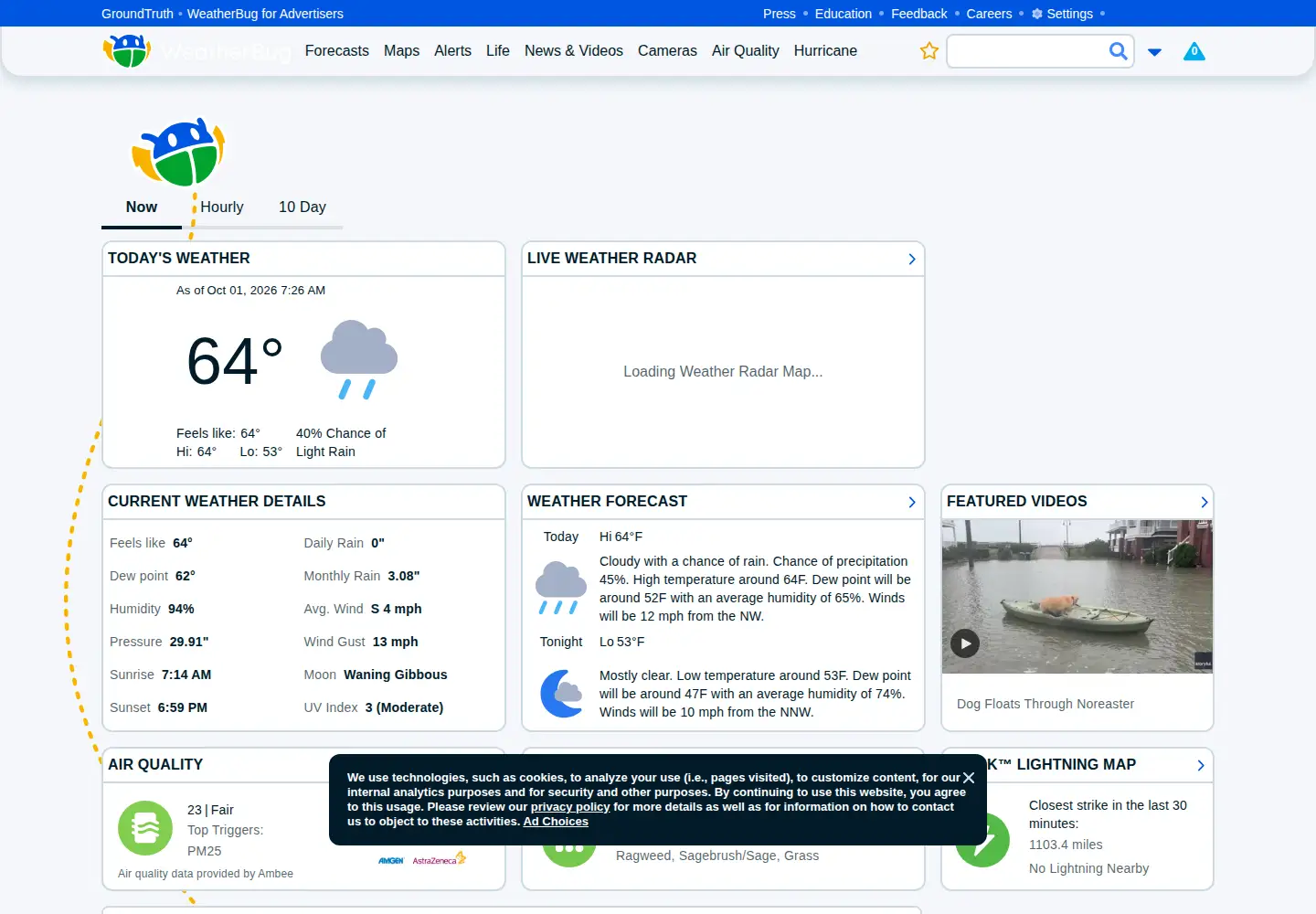Click the Dog Floats Through Noreaster title
The image size is (1316, 914).
pos(1045,704)
